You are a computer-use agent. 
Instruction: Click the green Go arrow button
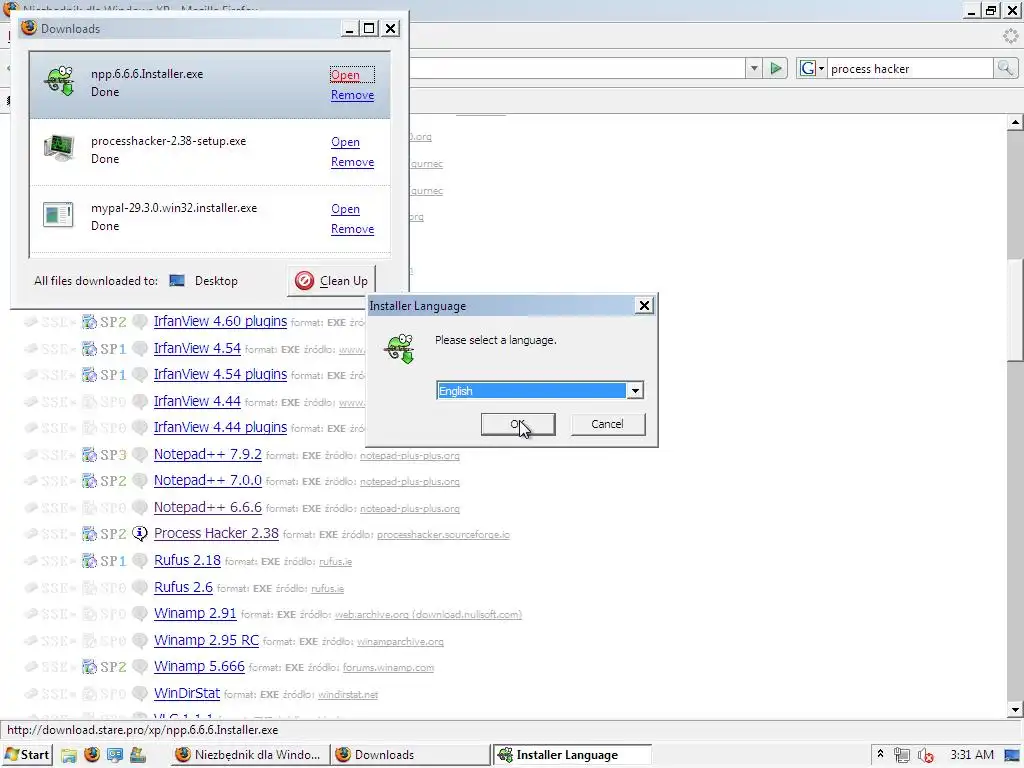coord(775,68)
